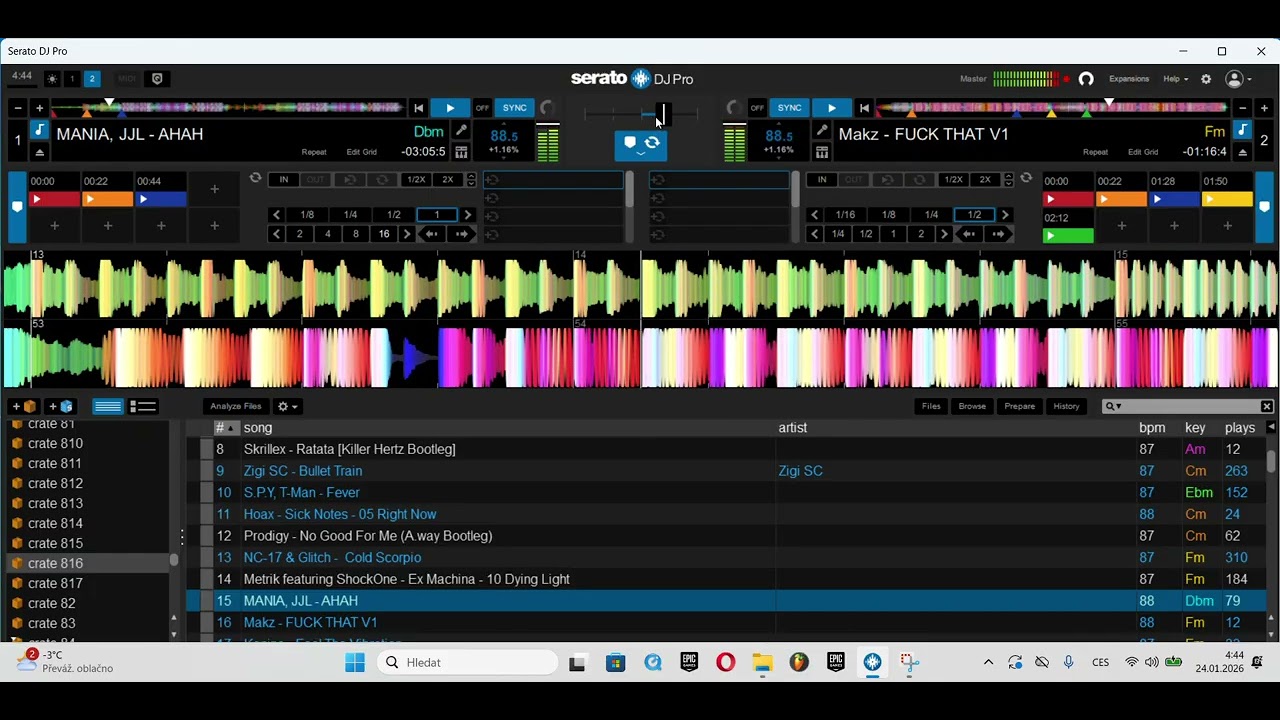Open Edit Grid for deck 1
Screen dimensions: 1280x720
pyautogui.click(x=361, y=152)
